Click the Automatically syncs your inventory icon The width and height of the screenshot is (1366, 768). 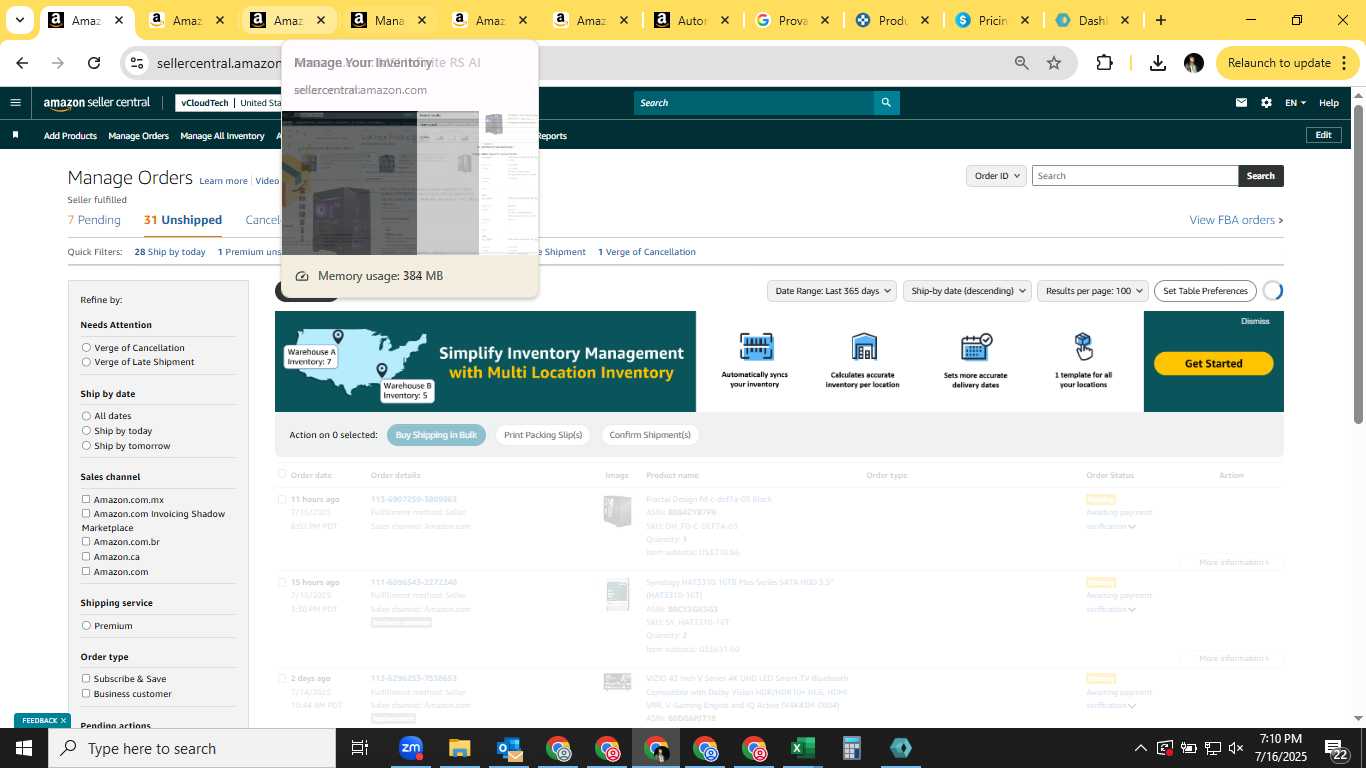(x=756, y=347)
